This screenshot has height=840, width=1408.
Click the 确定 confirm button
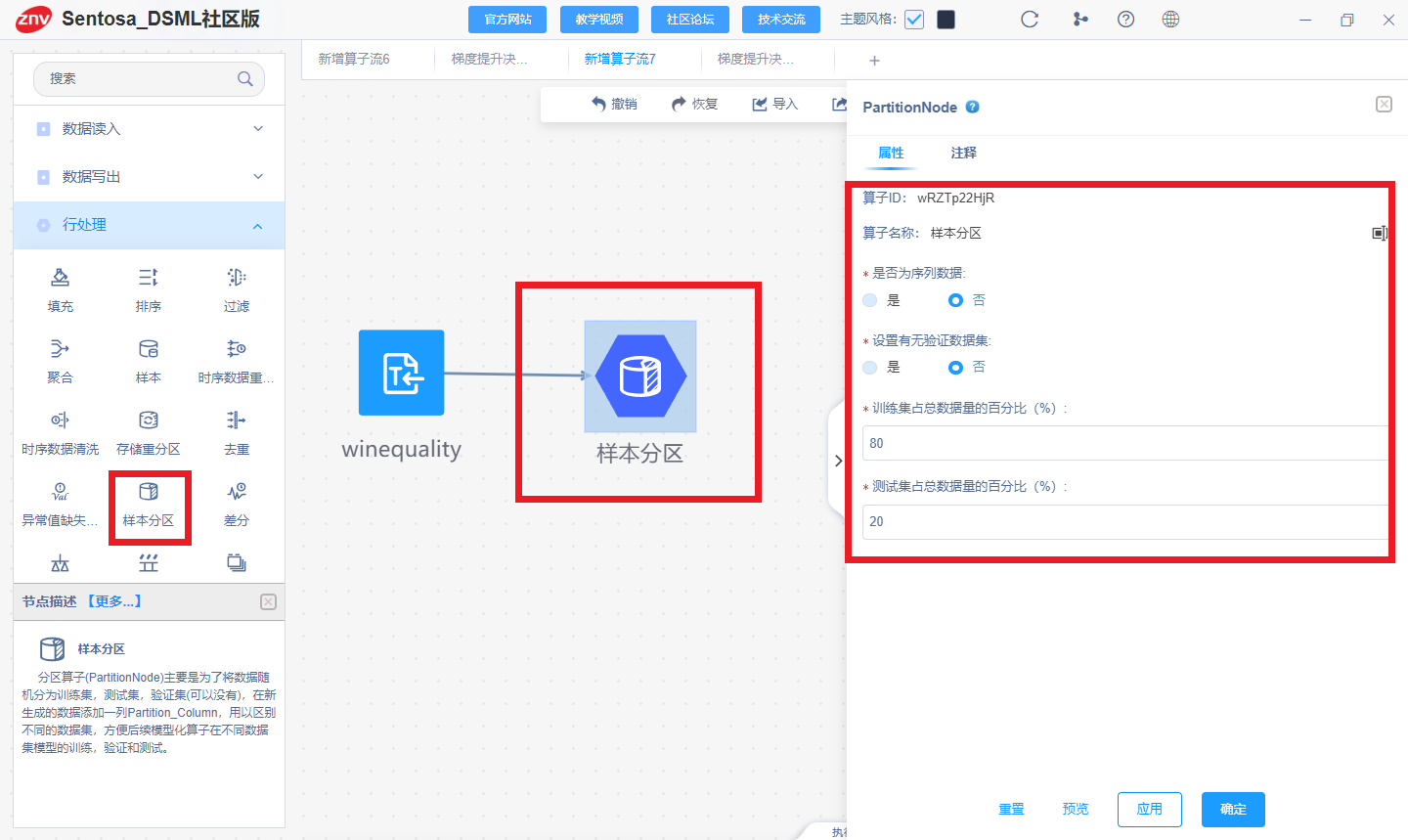click(x=1233, y=810)
